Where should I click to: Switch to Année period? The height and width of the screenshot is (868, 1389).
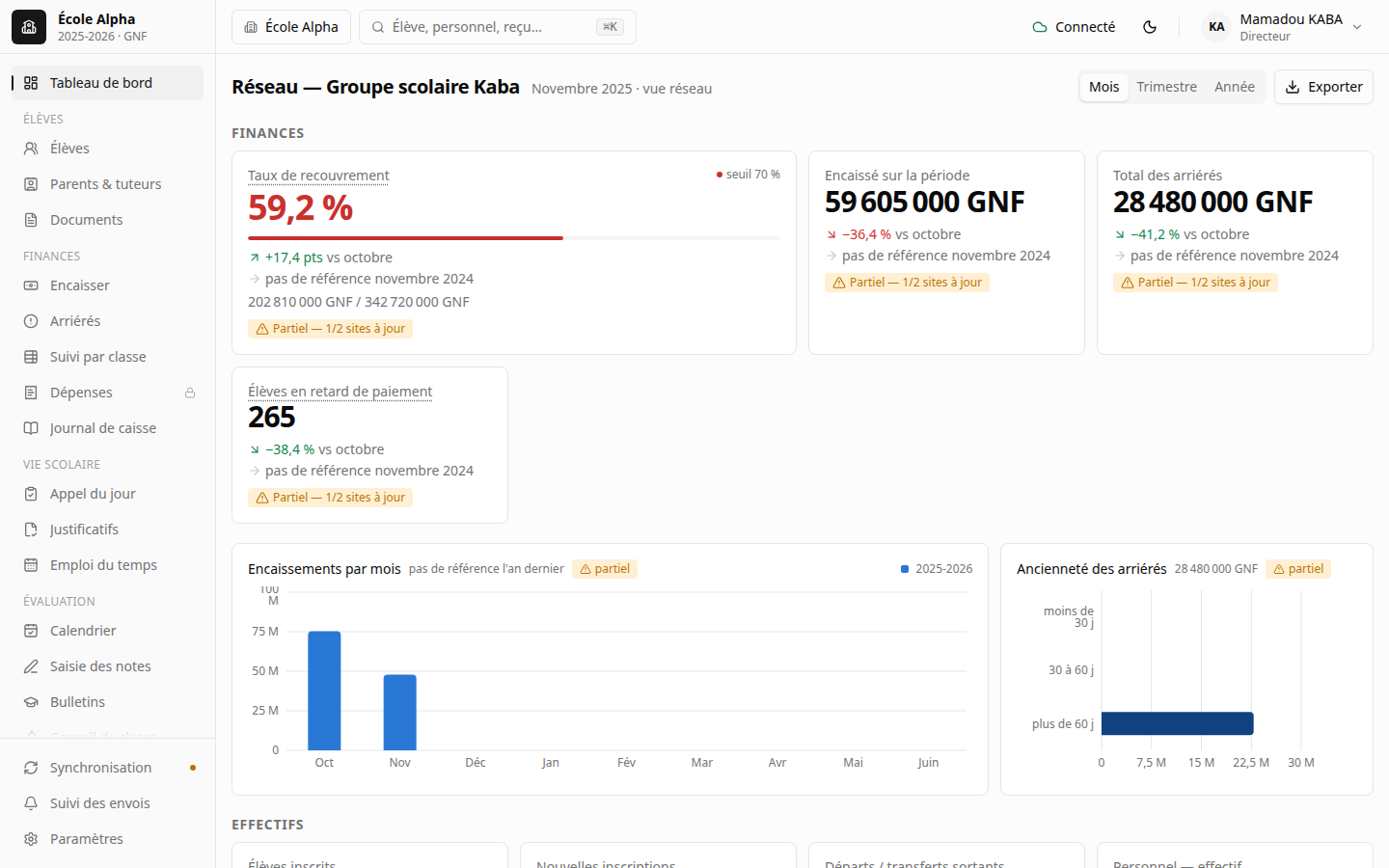1234,87
